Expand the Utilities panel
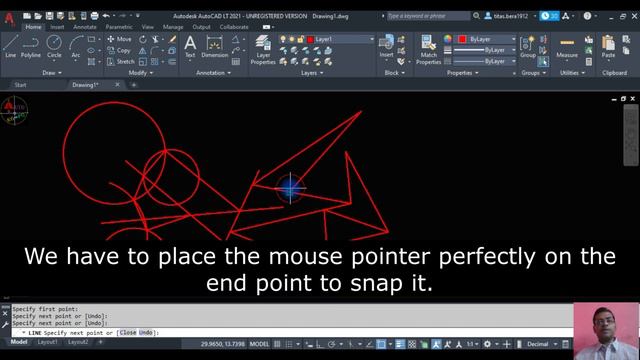Viewport: 640px width, 360px height. click(572, 73)
